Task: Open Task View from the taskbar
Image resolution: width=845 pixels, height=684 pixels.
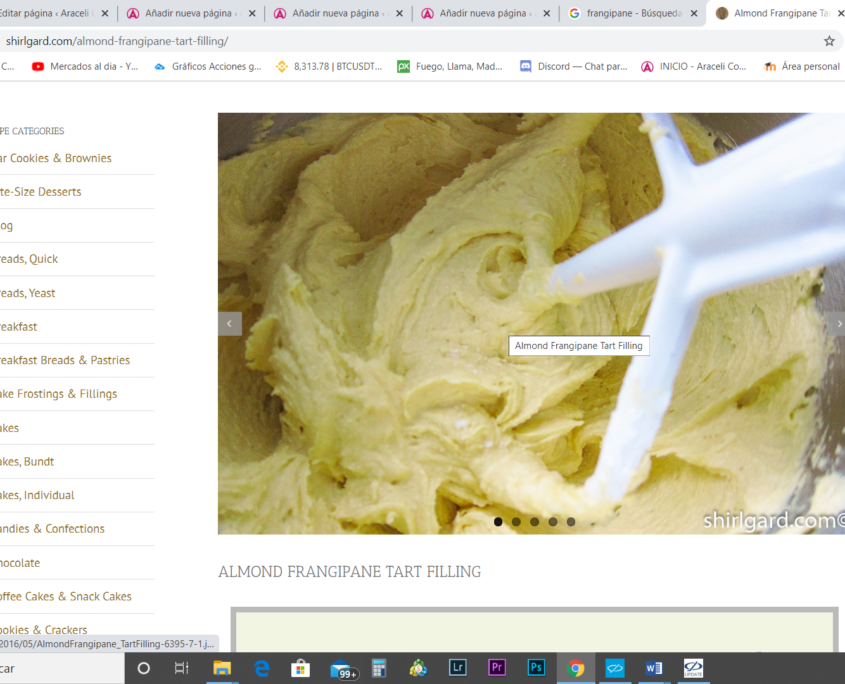Action: click(182, 668)
